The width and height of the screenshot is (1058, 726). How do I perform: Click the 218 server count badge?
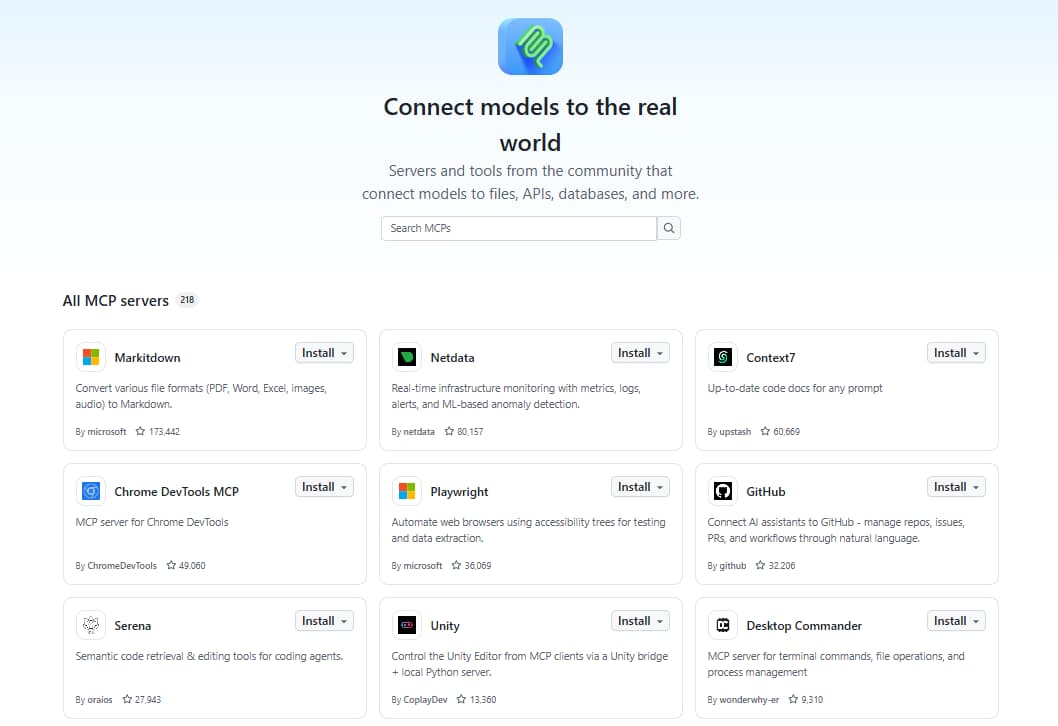click(187, 300)
